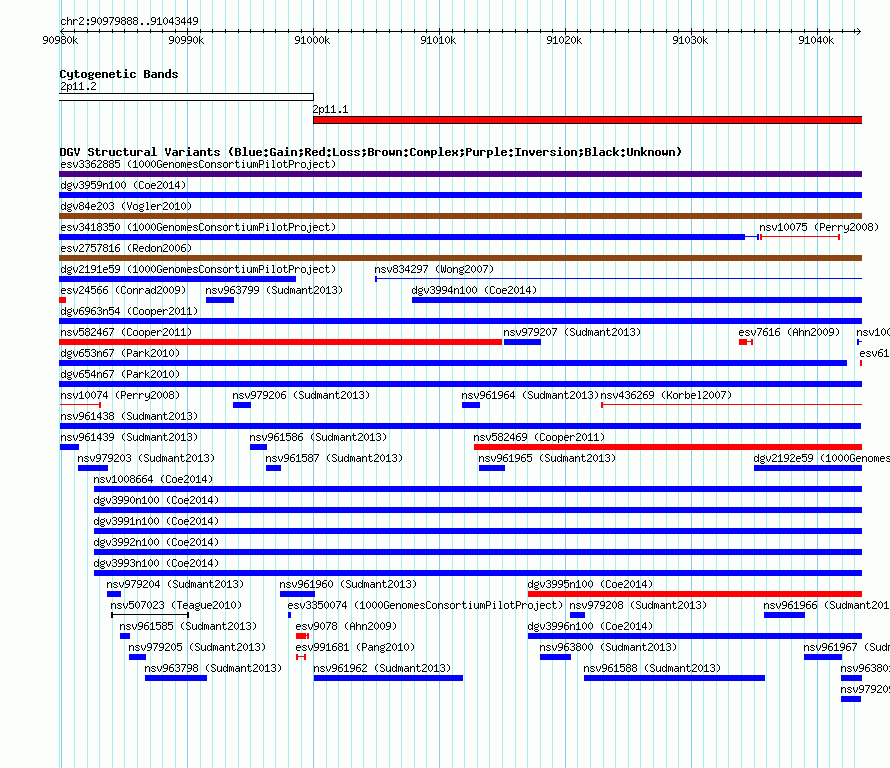Click the esv3362885 inversion variant label
This screenshot has height=768, width=890.
198,165
